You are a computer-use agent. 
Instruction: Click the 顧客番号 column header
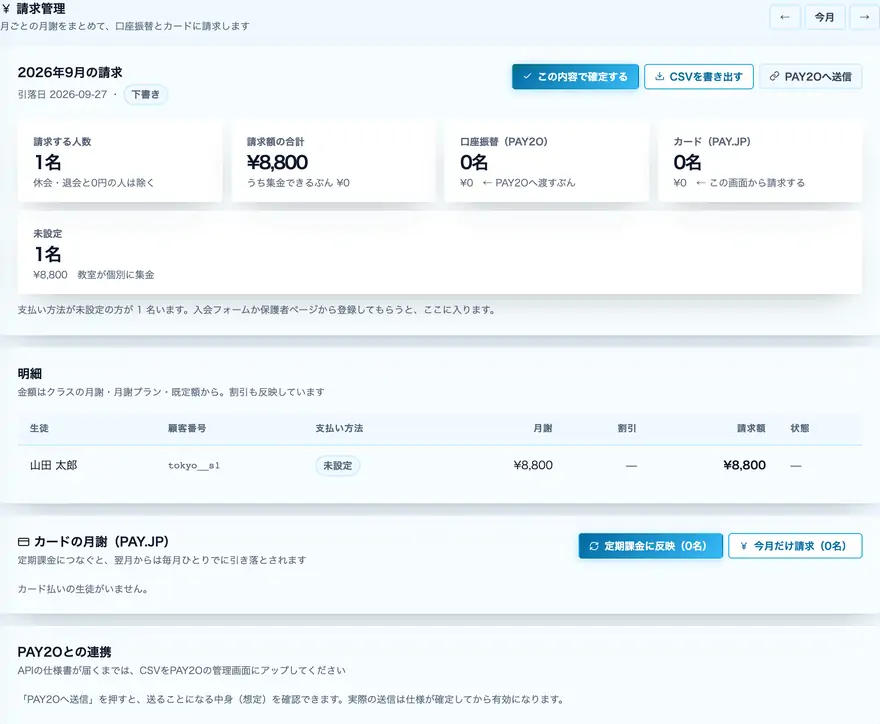[187, 428]
